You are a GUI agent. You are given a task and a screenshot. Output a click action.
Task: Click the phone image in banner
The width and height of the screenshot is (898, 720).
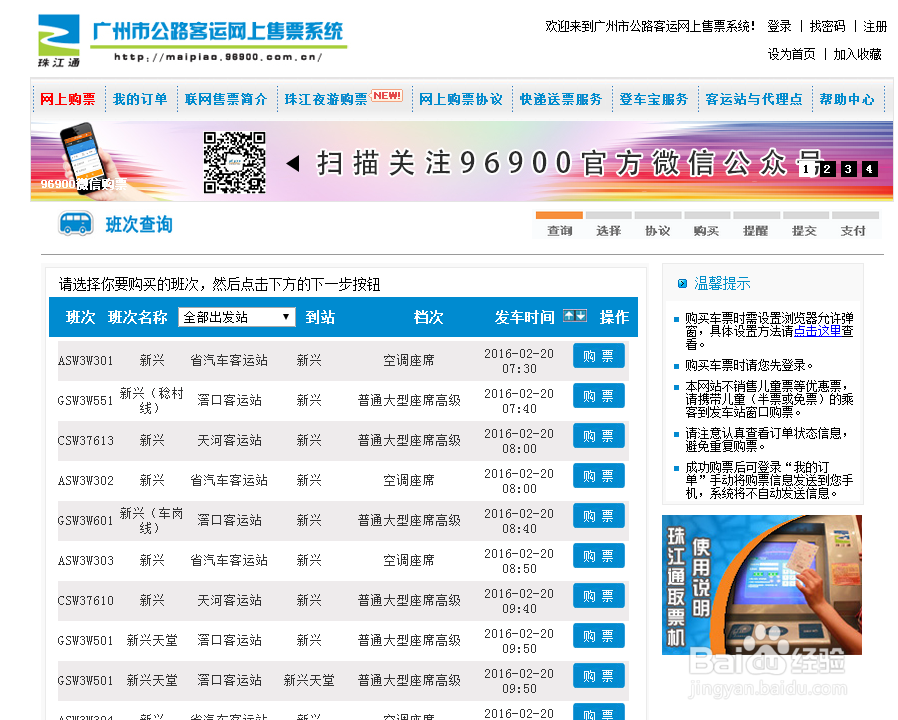84,158
